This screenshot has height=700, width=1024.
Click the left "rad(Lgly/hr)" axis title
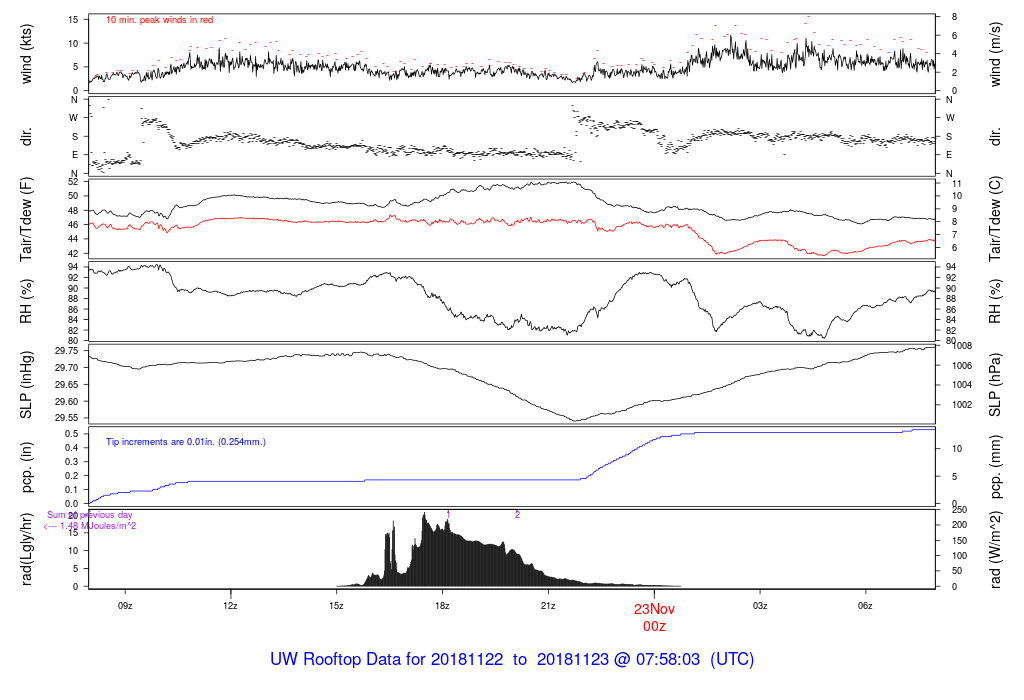pos(26,549)
